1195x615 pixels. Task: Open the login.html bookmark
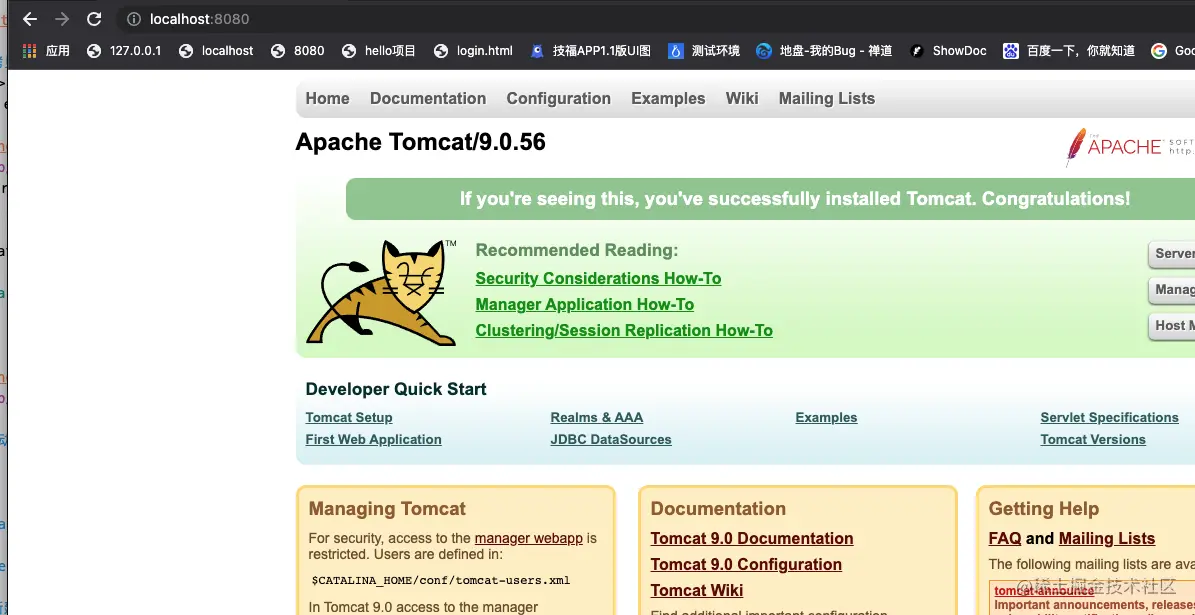click(x=473, y=51)
